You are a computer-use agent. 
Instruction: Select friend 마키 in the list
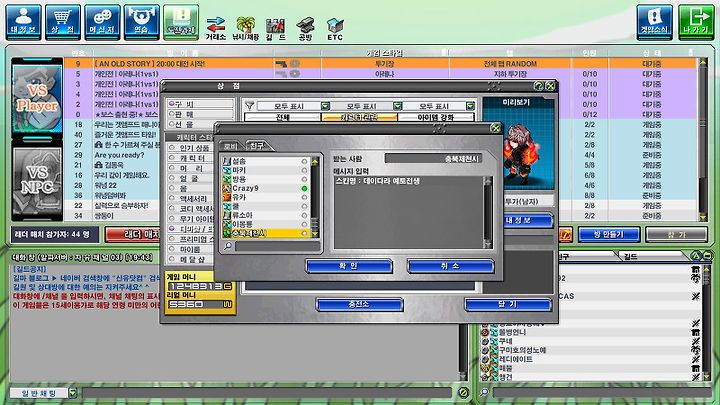coord(265,170)
